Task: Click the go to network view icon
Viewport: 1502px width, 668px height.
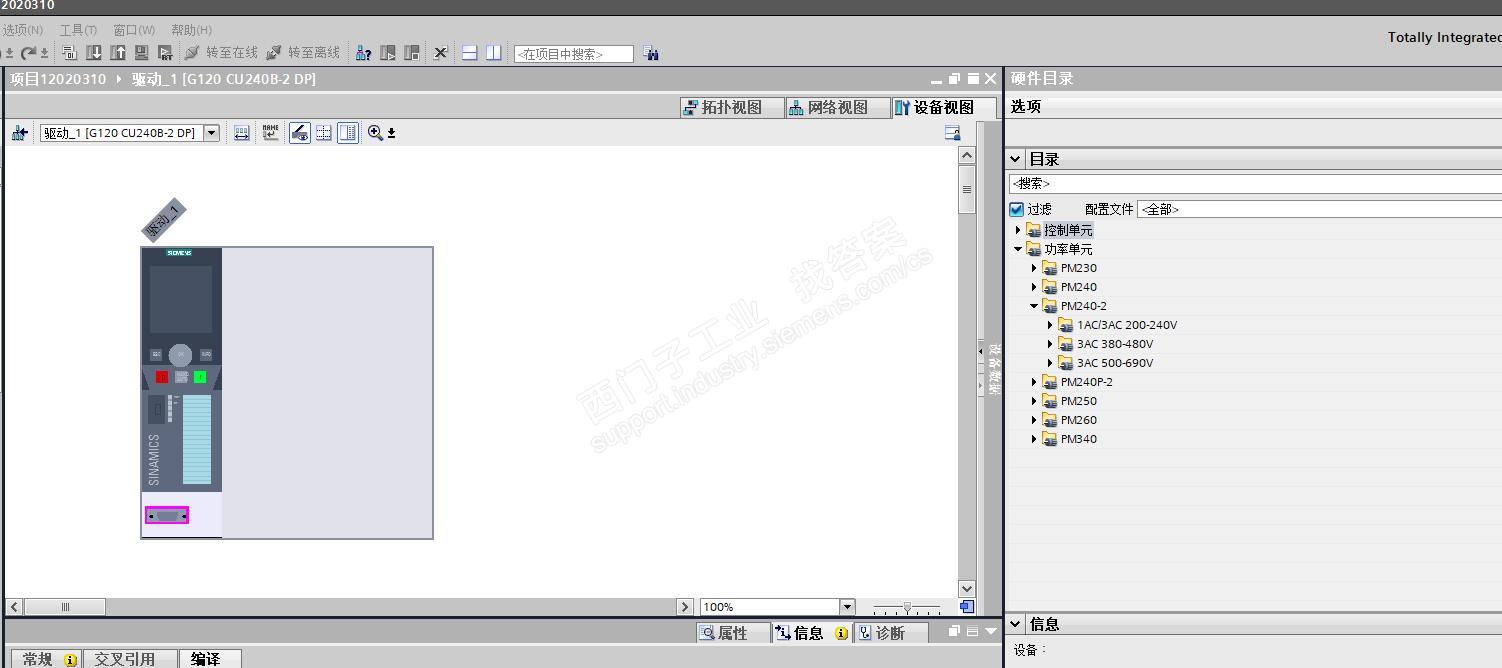Action: tap(19, 132)
